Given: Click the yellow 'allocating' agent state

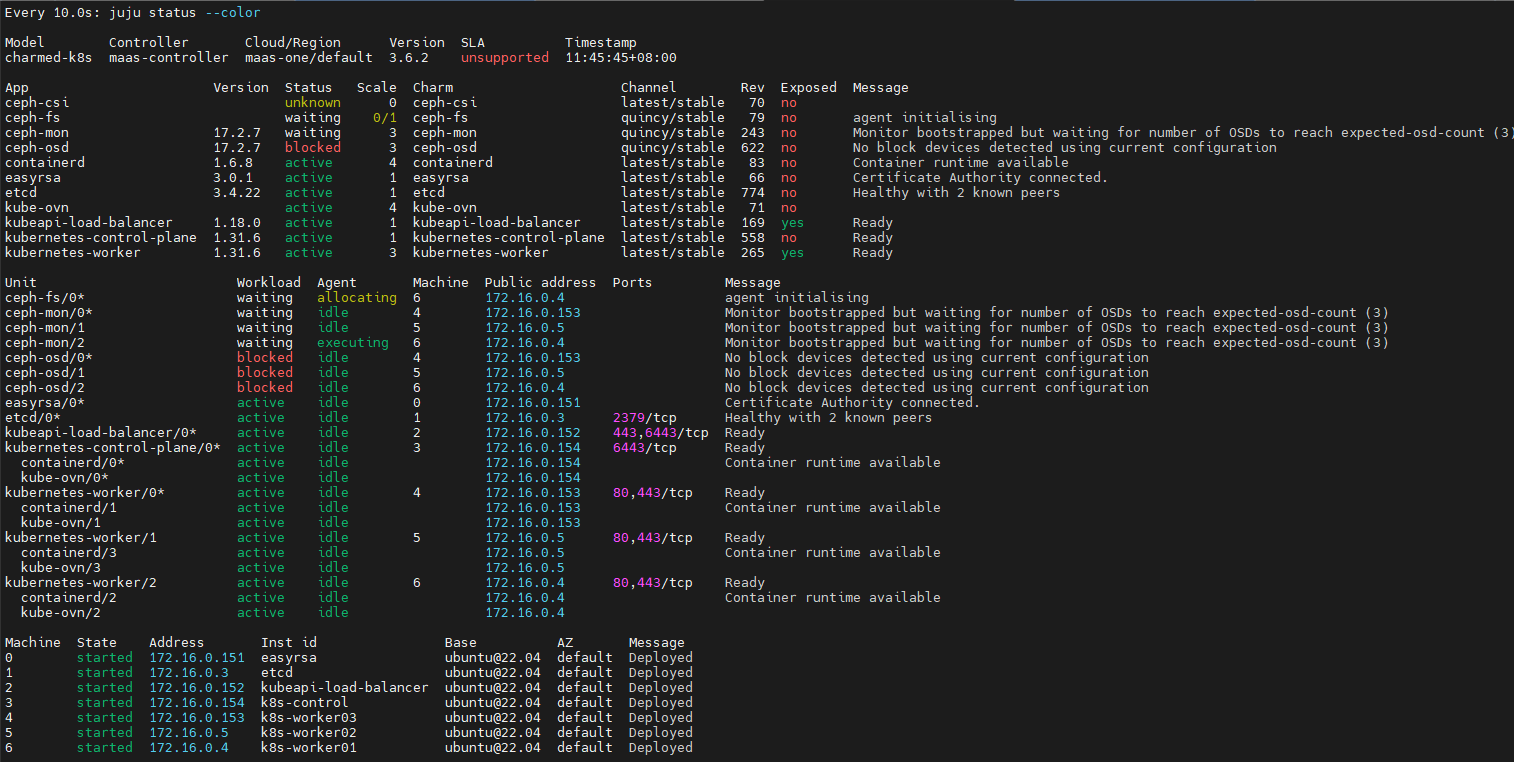Looking at the screenshot, I should 357,297.
